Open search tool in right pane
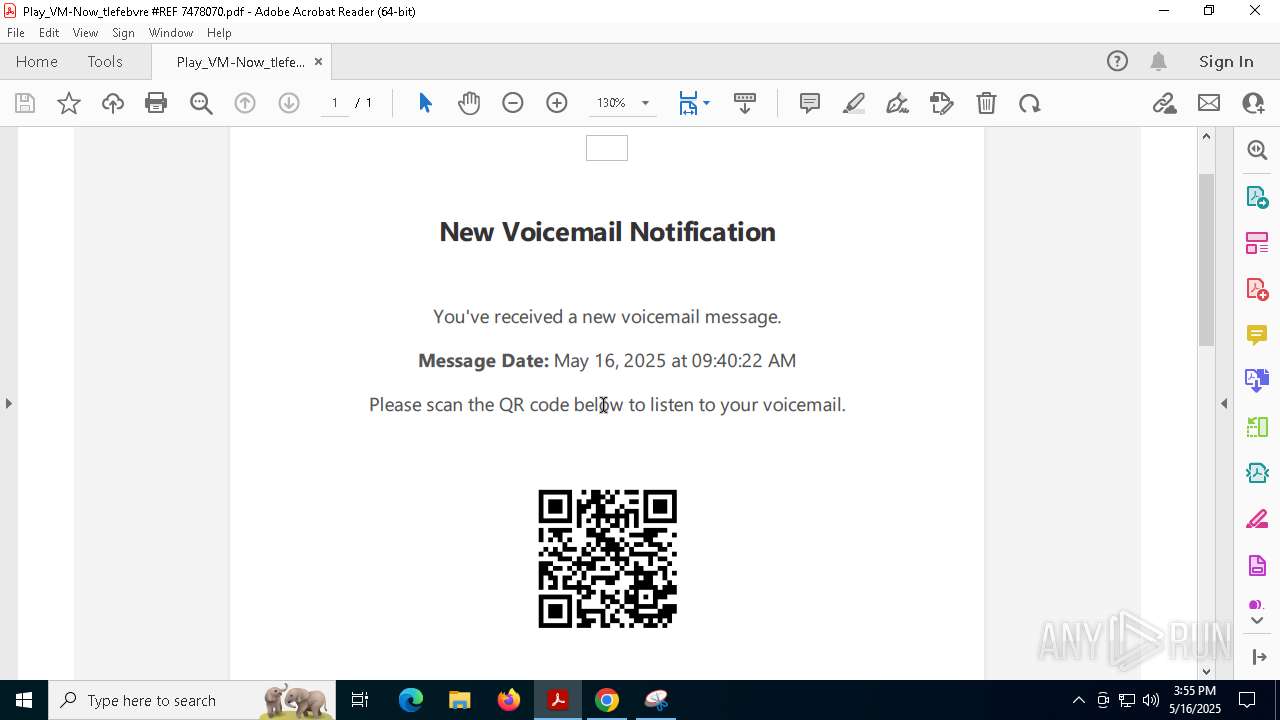 pyautogui.click(x=1257, y=150)
